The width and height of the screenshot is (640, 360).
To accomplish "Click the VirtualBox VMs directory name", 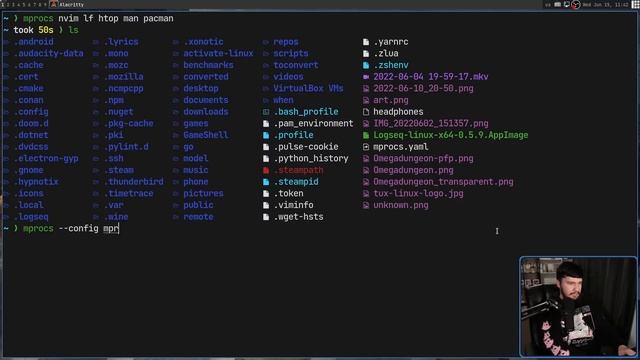I will point(309,89).
